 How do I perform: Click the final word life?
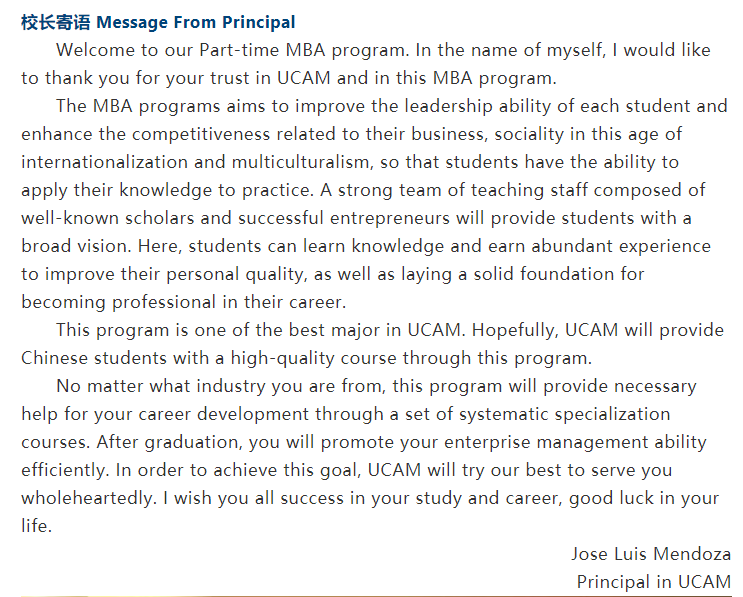pos(36,526)
